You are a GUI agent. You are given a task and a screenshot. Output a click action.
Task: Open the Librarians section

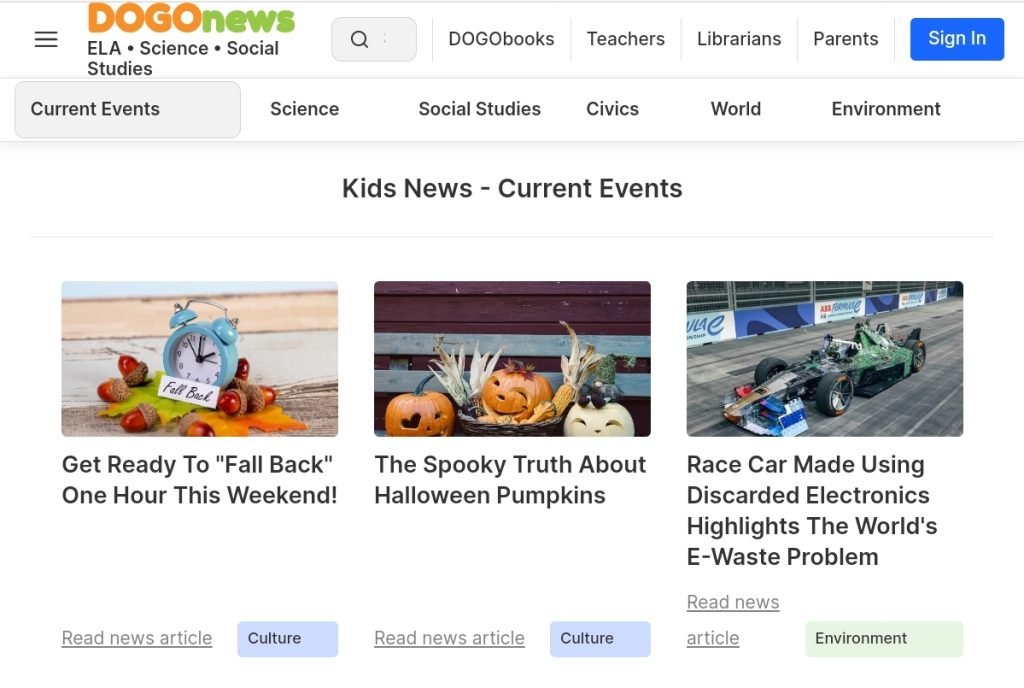tap(739, 39)
